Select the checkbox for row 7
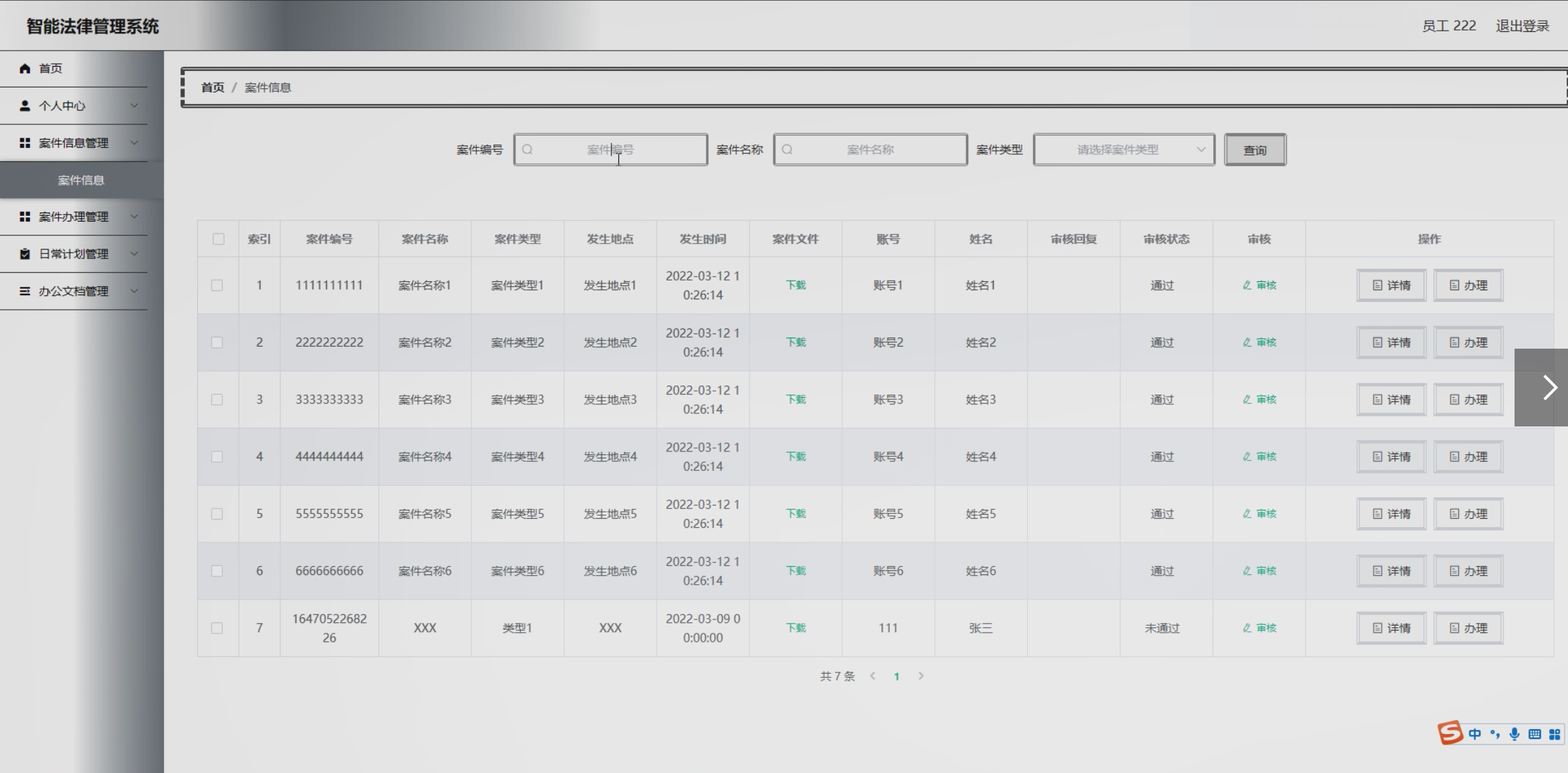Screen dimensions: 1568x773 point(217,629)
